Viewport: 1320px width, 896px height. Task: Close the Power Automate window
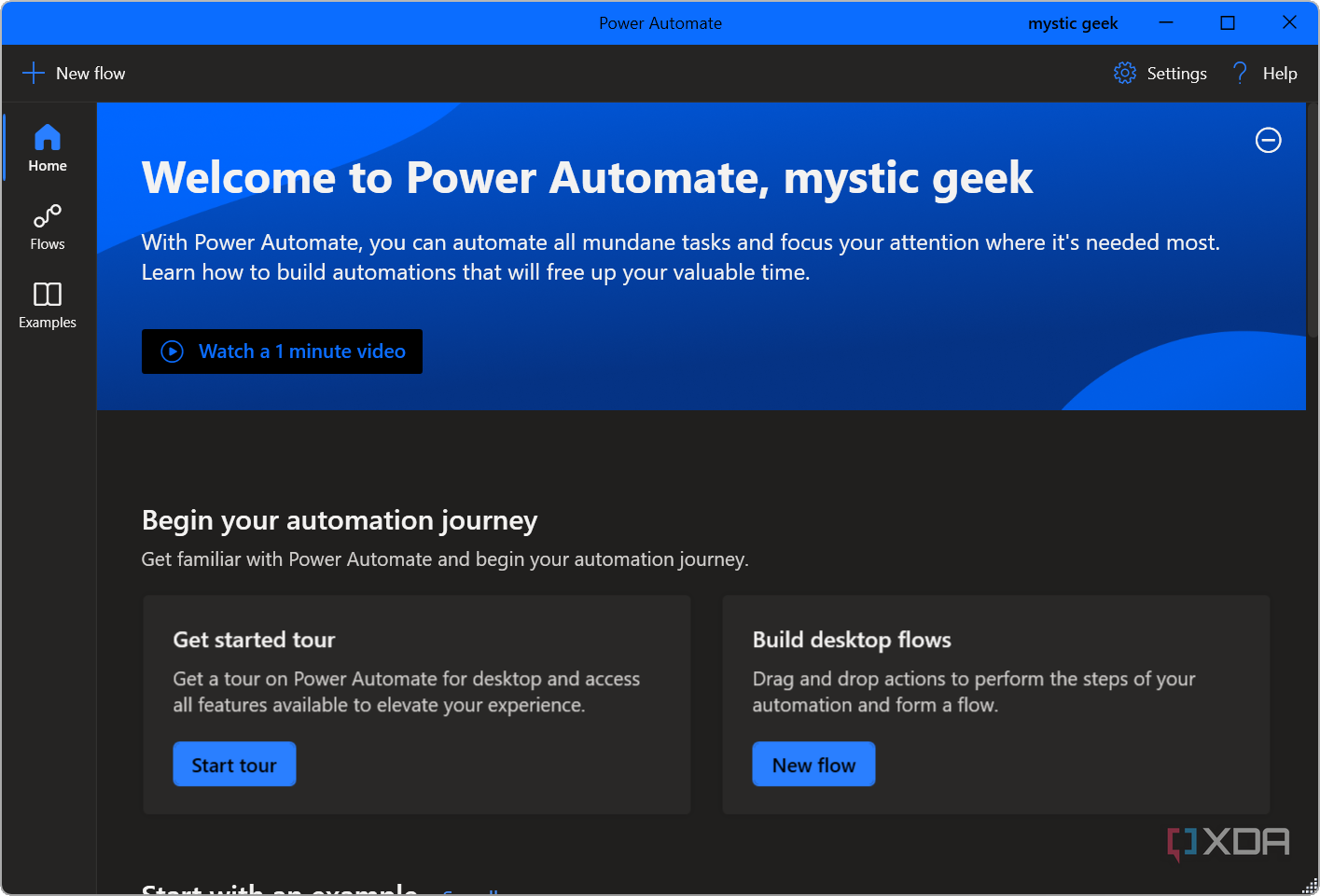1289,23
